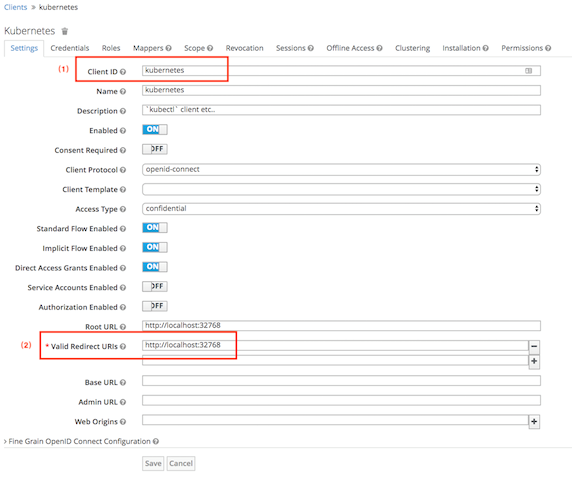Expand Fine Grain OpenID Connect Configuration

[79, 441]
